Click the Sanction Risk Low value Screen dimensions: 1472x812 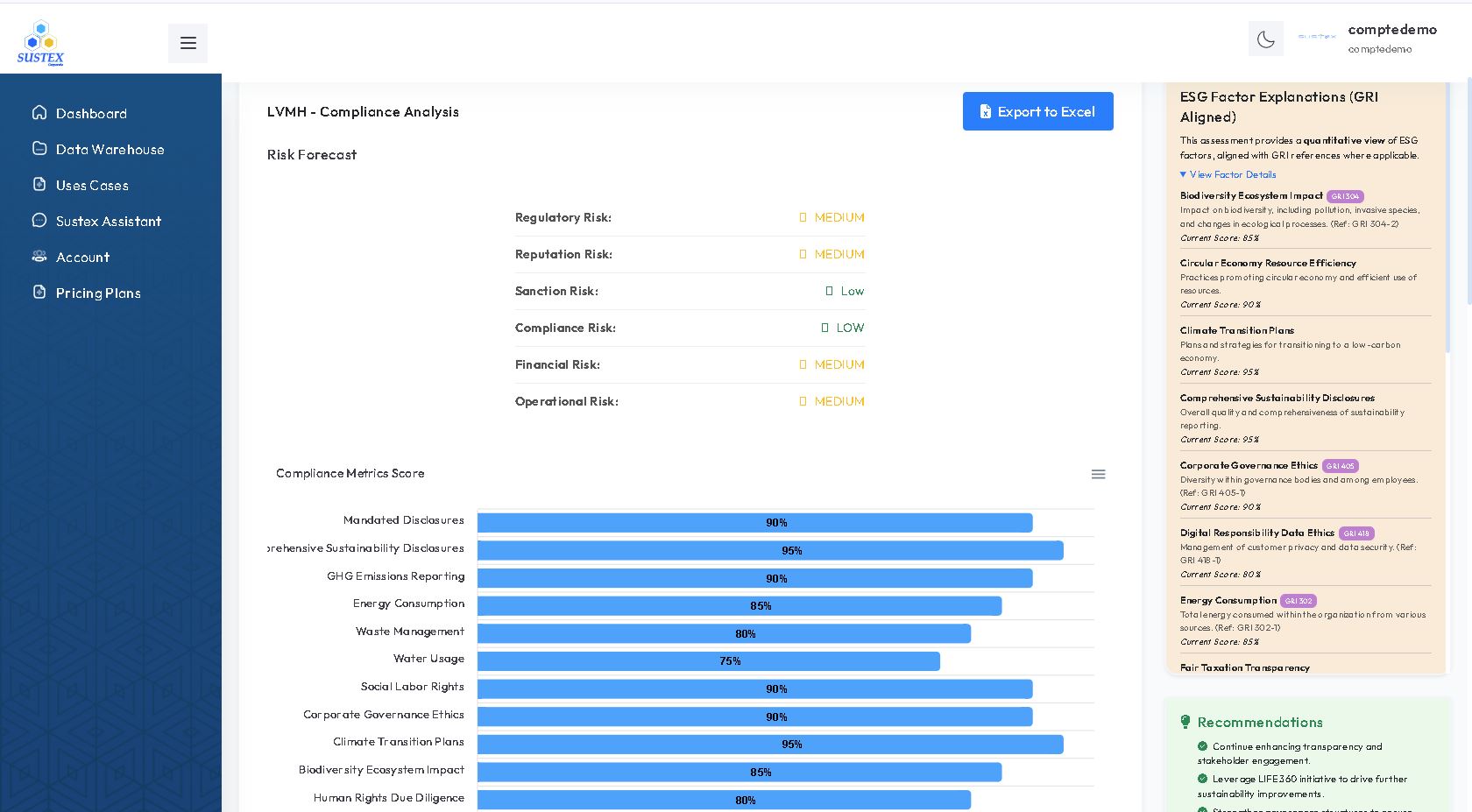click(x=845, y=291)
